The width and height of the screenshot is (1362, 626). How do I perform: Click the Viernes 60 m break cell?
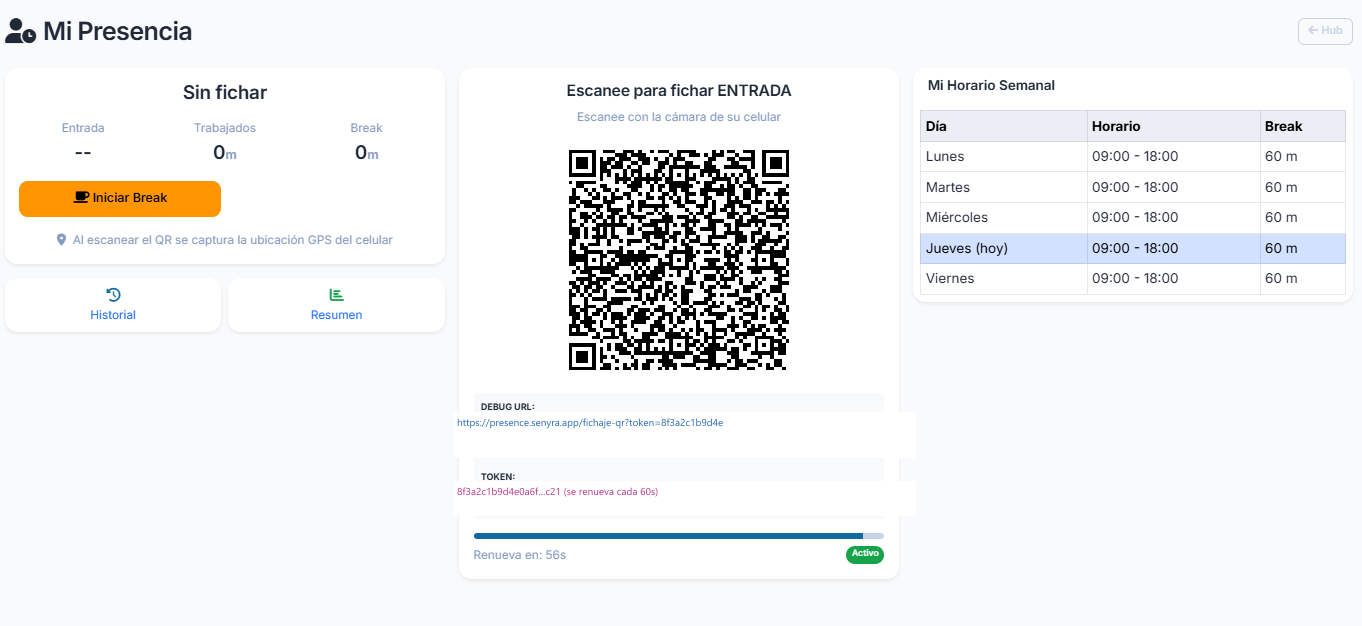(x=1303, y=279)
